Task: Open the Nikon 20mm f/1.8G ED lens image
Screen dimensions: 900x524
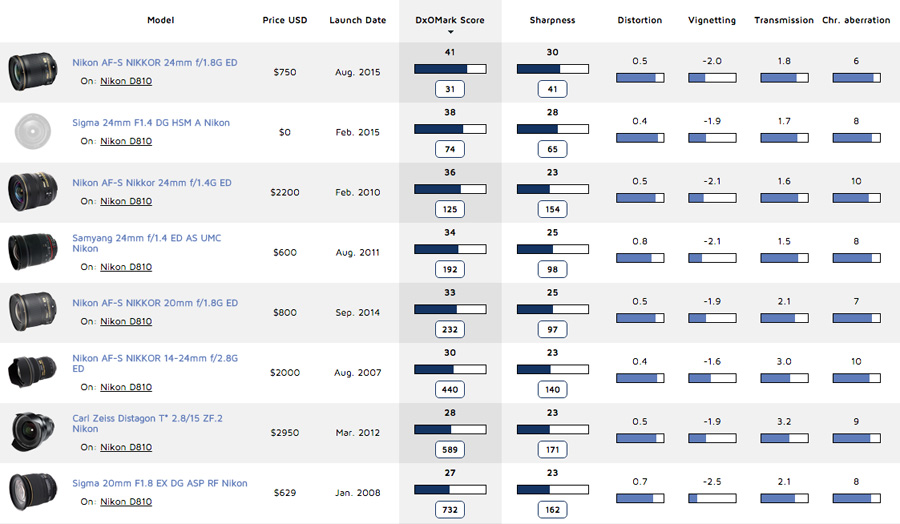Action: pyautogui.click(x=33, y=312)
